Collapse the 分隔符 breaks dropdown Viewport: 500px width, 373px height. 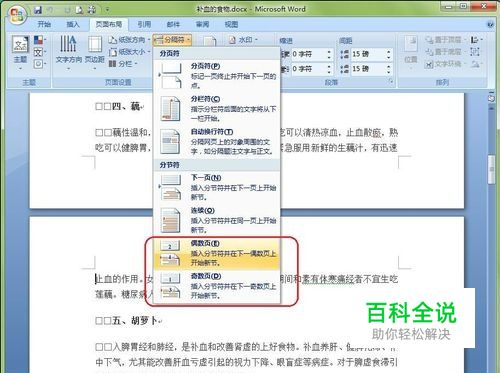[172, 40]
